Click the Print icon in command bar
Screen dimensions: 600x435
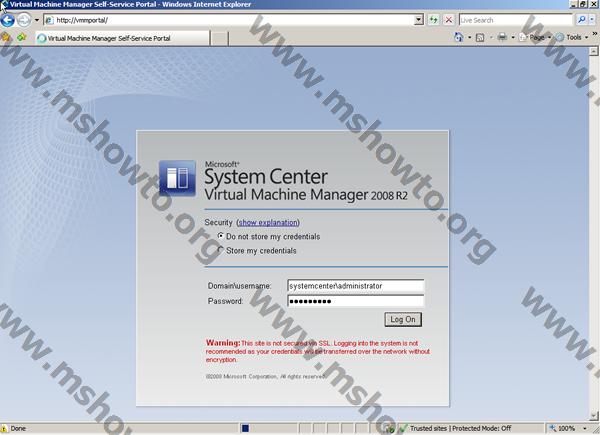[502, 37]
